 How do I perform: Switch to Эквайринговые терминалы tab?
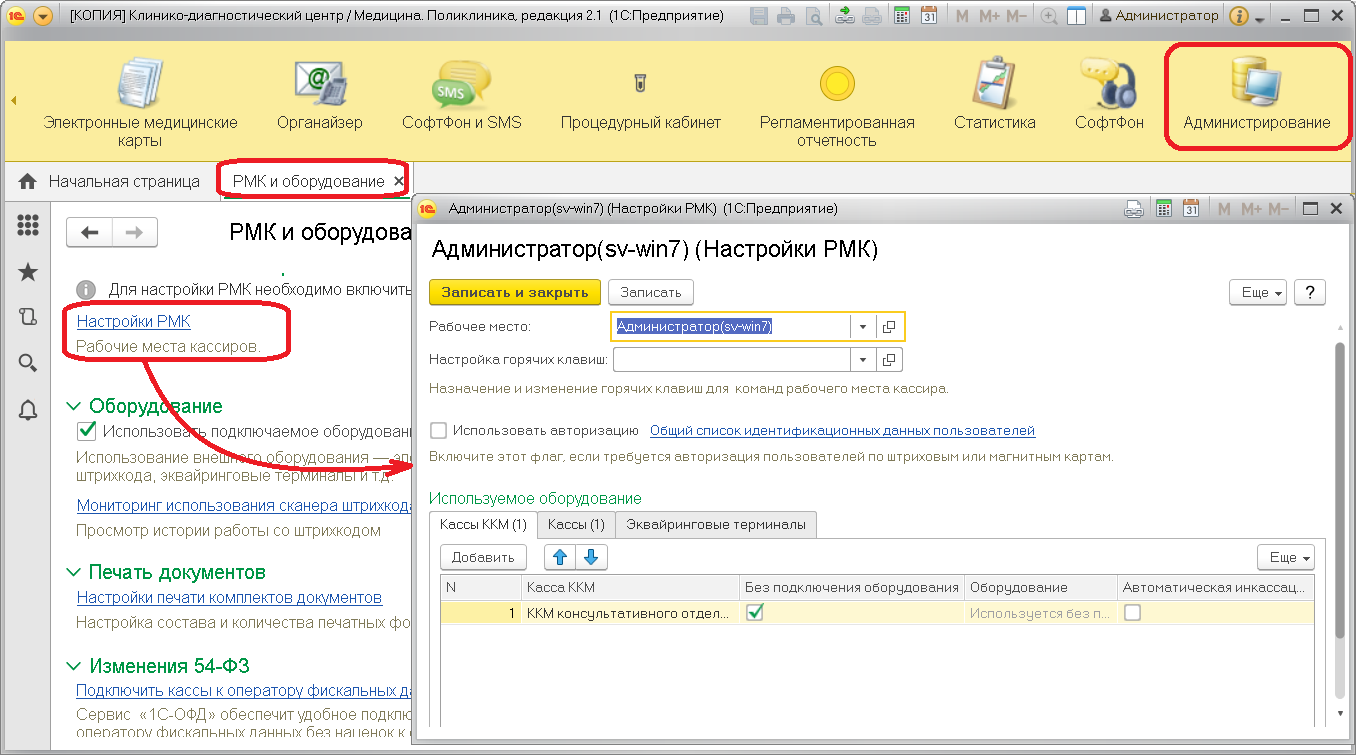click(x=717, y=524)
